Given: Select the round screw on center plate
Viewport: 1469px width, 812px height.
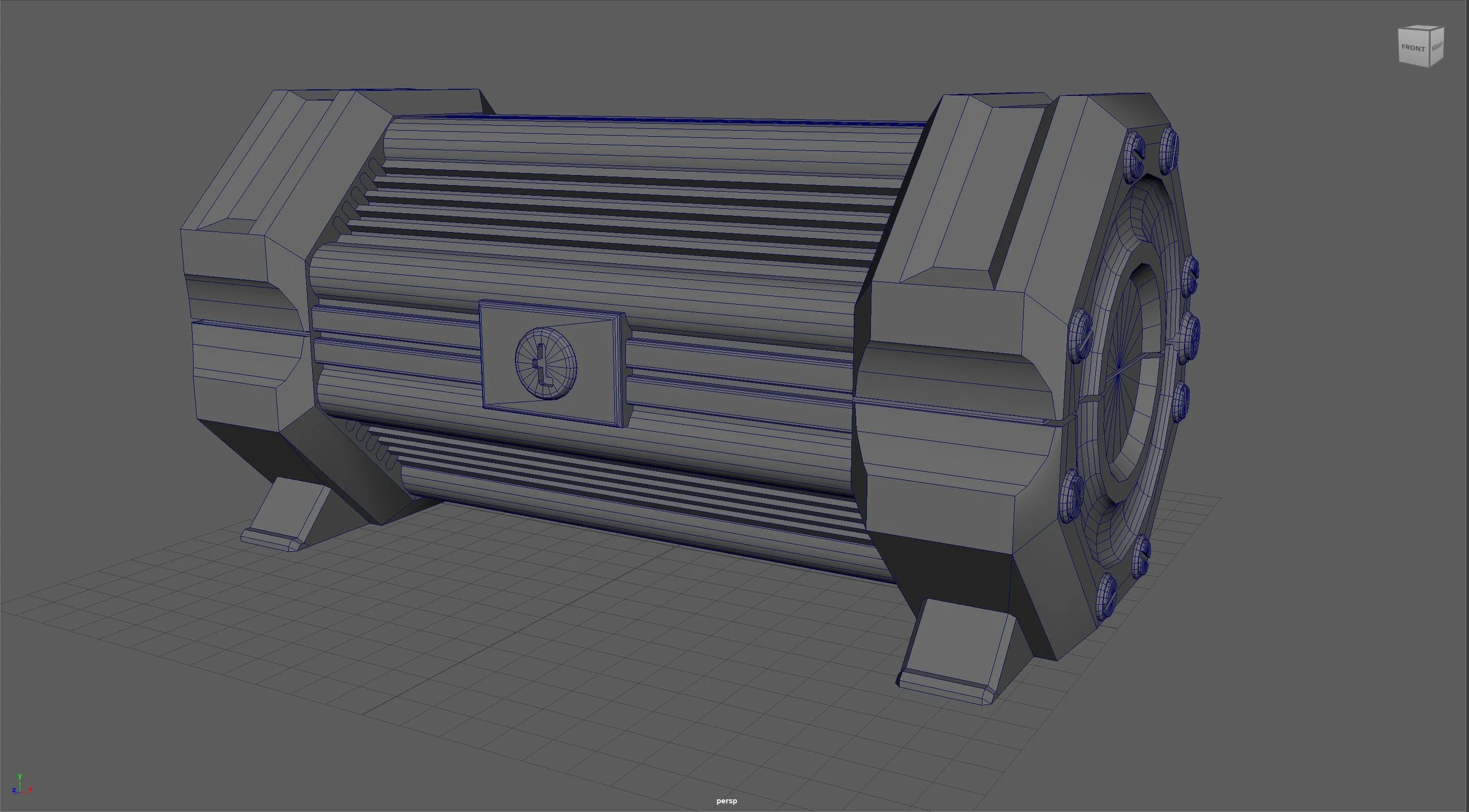Looking at the screenshot, I should pos(546,364).
